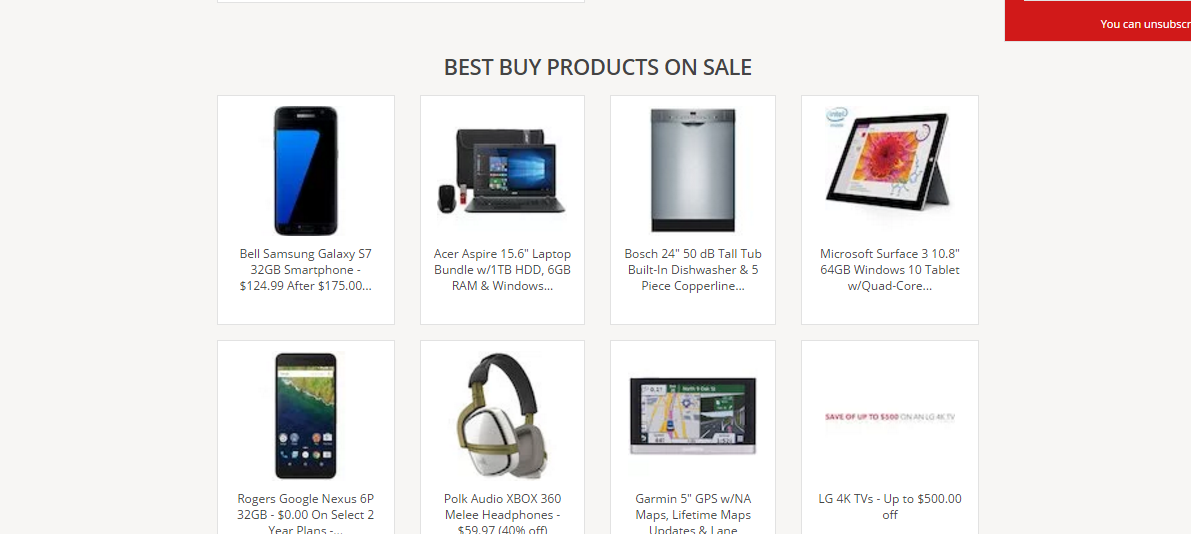Click the Google Nexus 6P phone image

[x=305, y=416]
